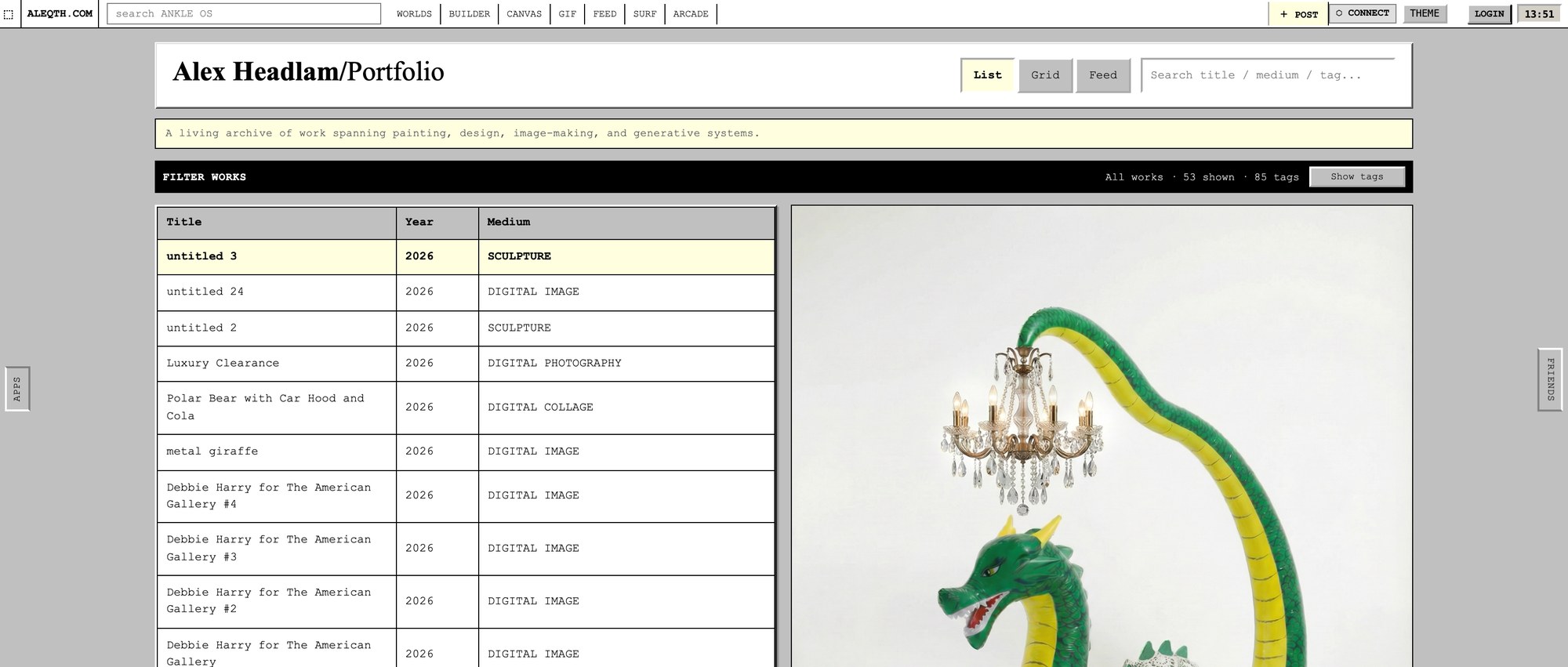
Task: Focus the Search title / medium / tag field
Action: coord(1268,75)
